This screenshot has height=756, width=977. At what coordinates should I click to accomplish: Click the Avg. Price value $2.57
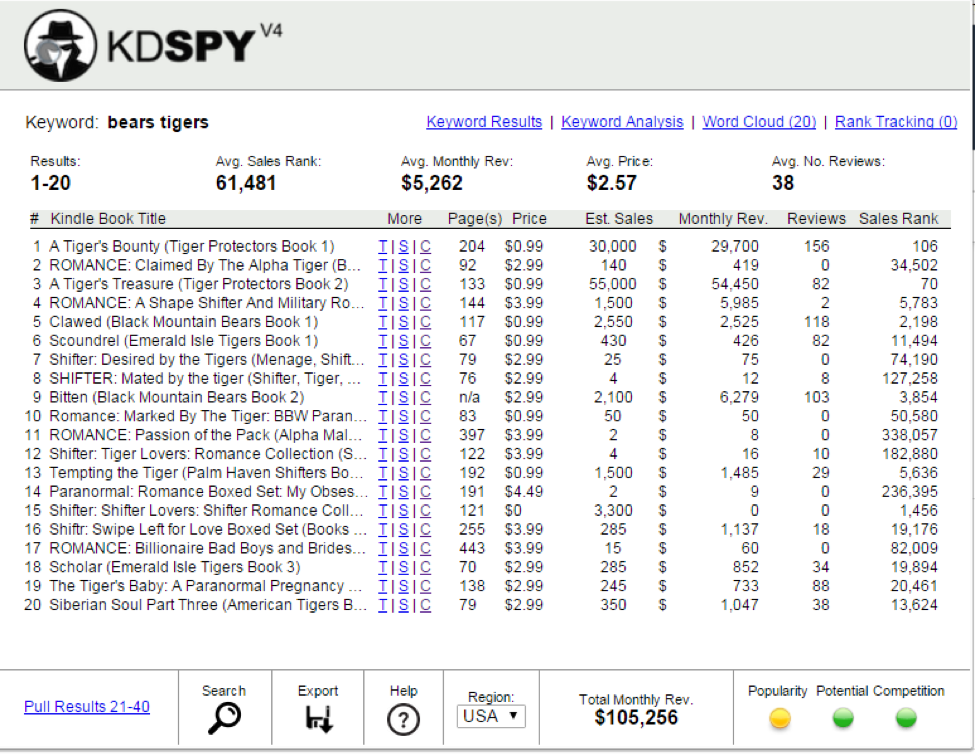tap(612, 183)
